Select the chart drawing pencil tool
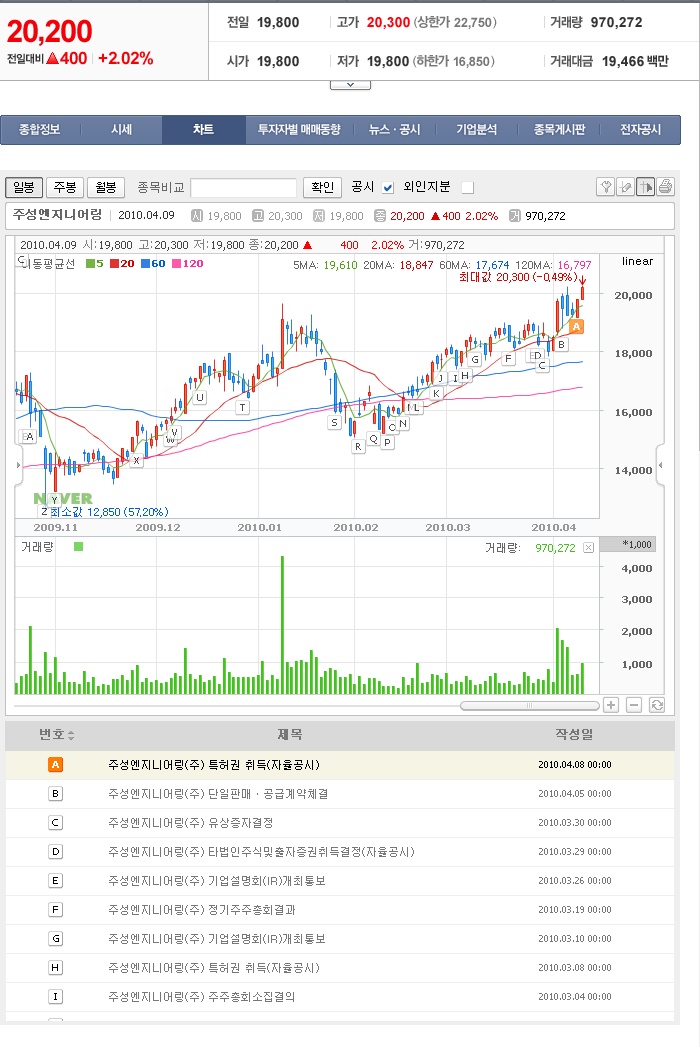Image resolution: width=700 pixels, height=1047 pixels. [x=625, y=187]
